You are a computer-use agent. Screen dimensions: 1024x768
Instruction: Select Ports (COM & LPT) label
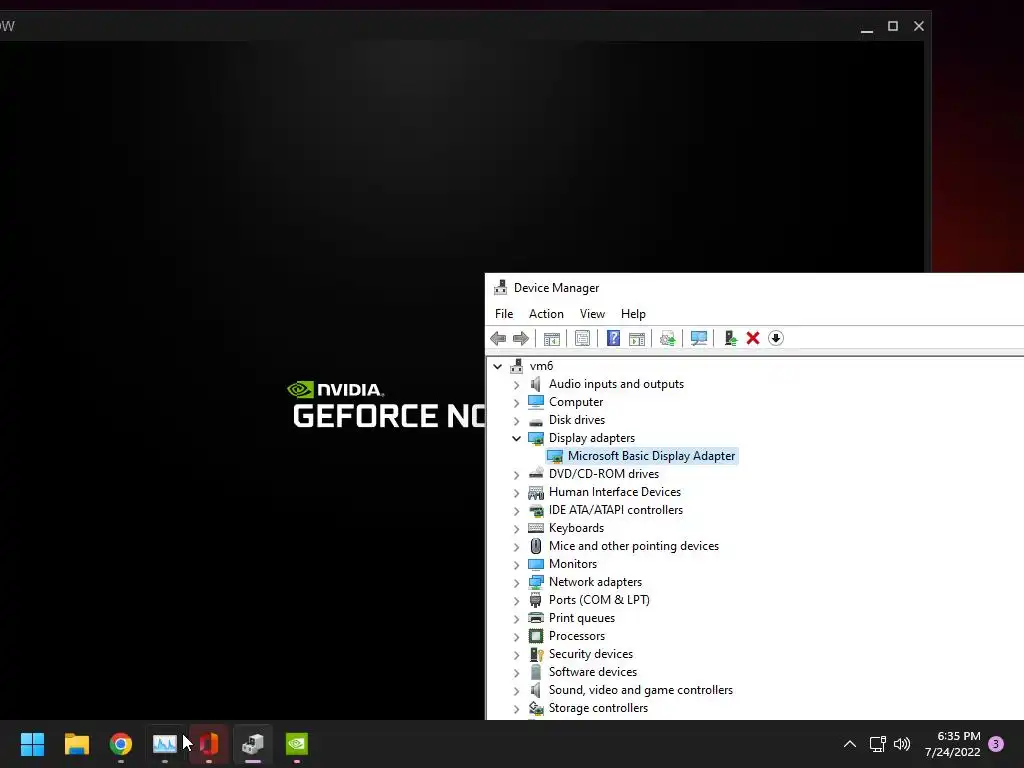click(599, 600)
